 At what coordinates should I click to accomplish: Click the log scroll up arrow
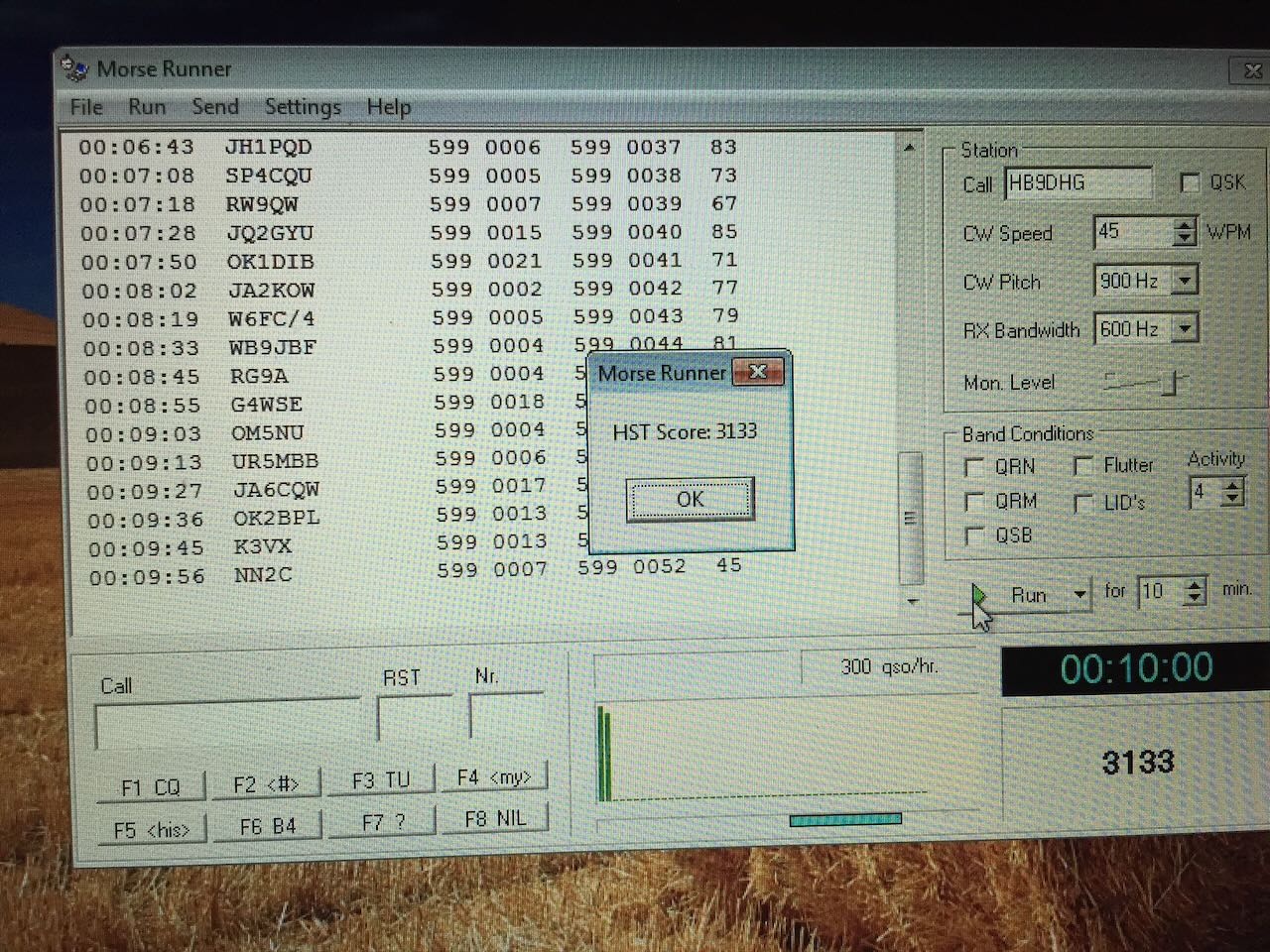(909, 148)
